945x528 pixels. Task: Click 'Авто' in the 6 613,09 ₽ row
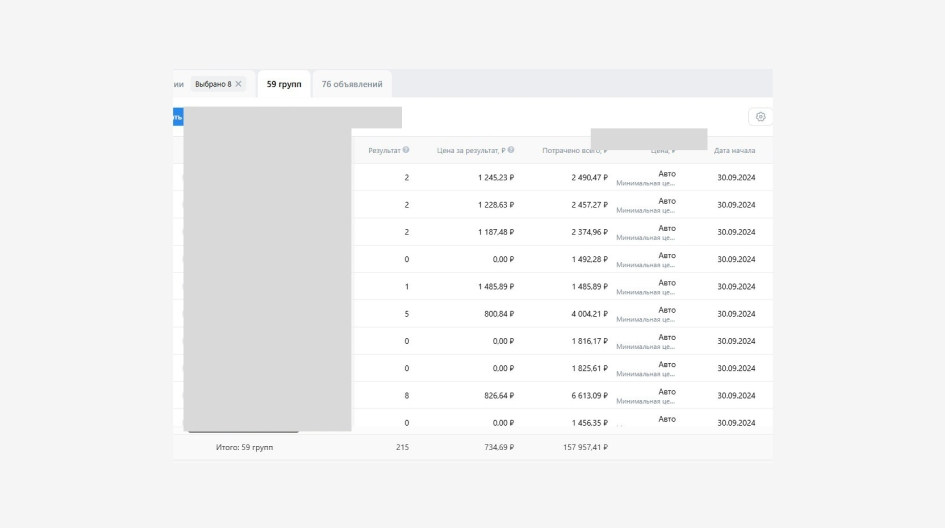(667, 392)
